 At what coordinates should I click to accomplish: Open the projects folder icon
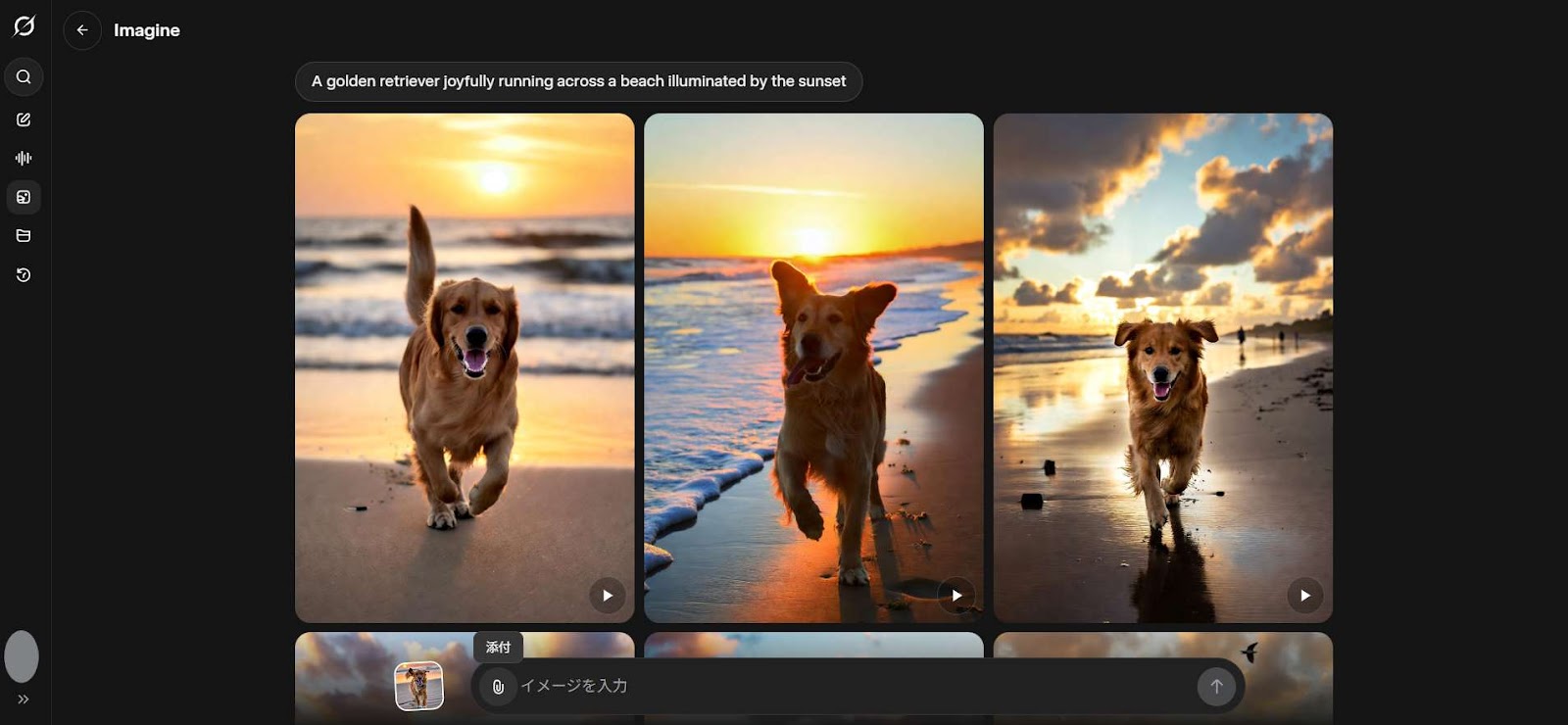click(x=24, y=236)
